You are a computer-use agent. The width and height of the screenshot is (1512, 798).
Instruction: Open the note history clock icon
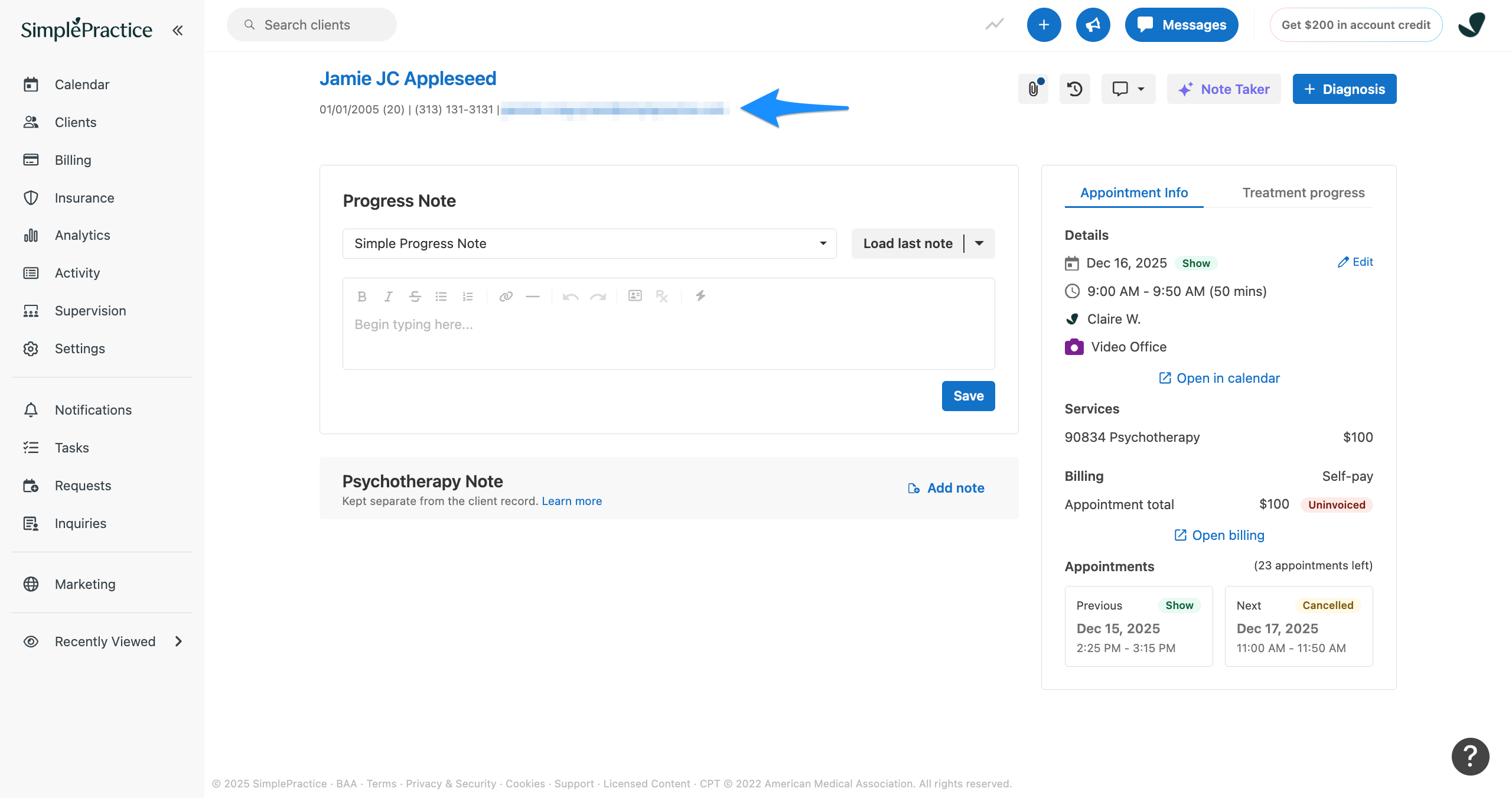1075,89
